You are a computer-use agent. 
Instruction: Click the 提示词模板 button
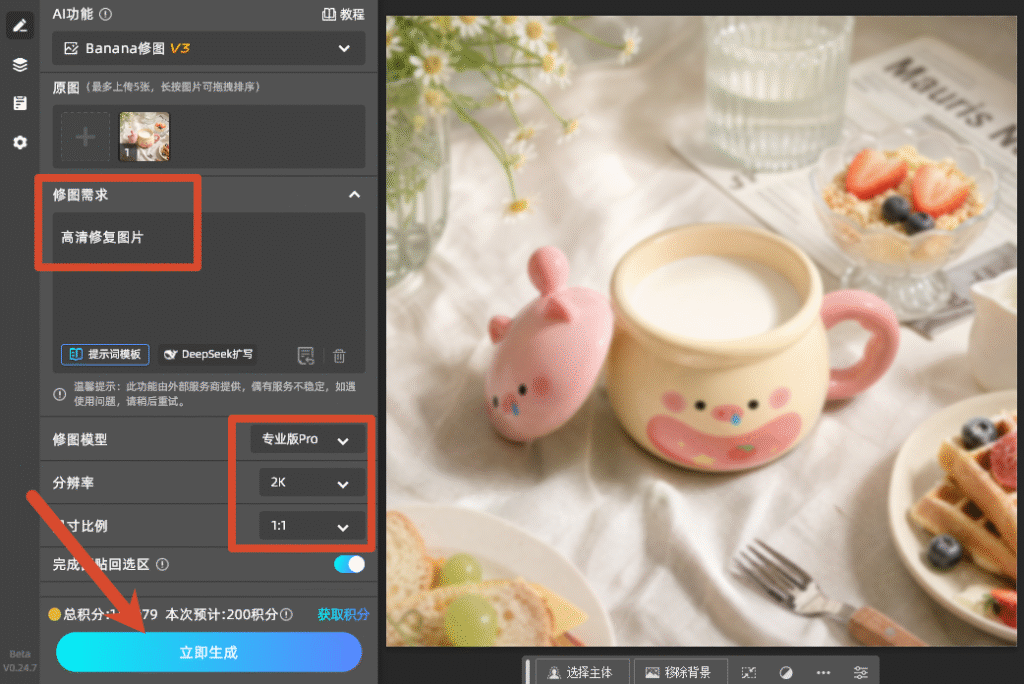tap(105, 354)
